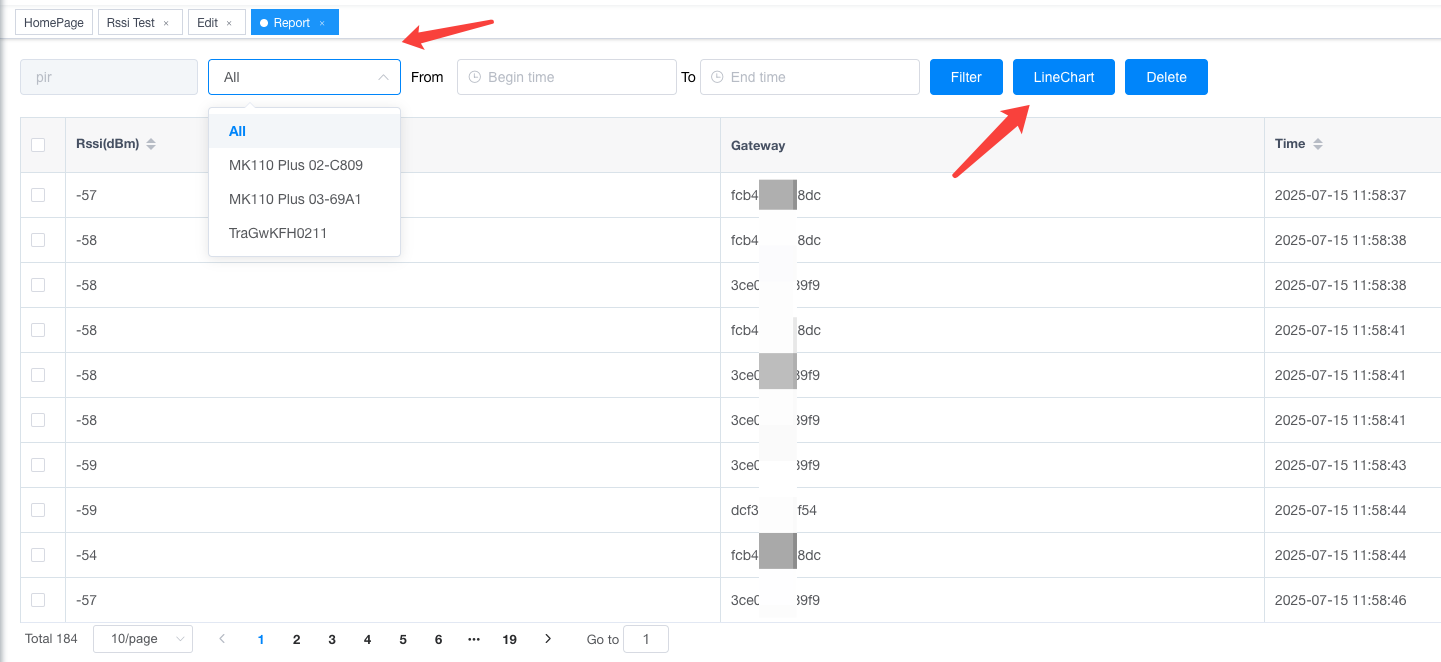Check the -54 row checkbox
This screenshot has width=1441, height=662.
38,555
